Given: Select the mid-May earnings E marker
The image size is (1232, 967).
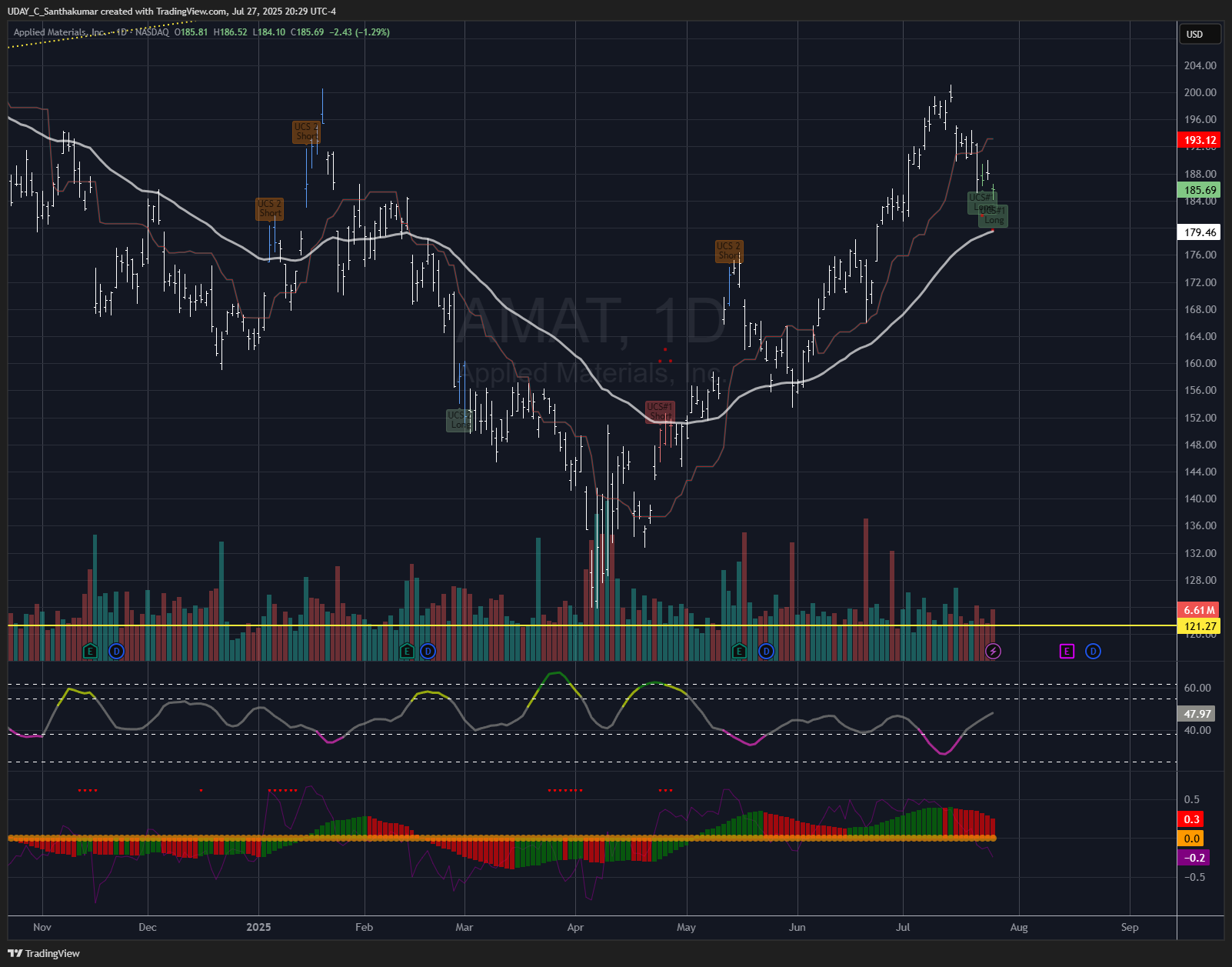Looking at the screenshot, I should point(740,652).
